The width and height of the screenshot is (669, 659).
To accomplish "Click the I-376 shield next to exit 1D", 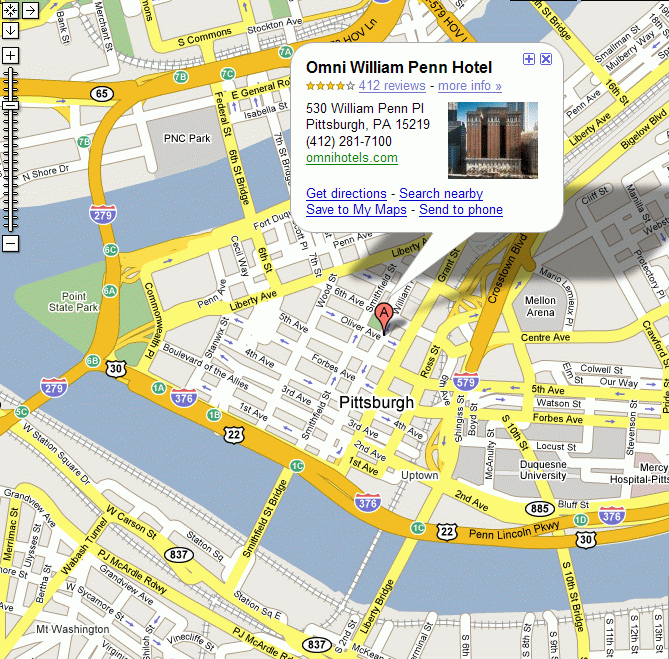I will coord(612,516).
